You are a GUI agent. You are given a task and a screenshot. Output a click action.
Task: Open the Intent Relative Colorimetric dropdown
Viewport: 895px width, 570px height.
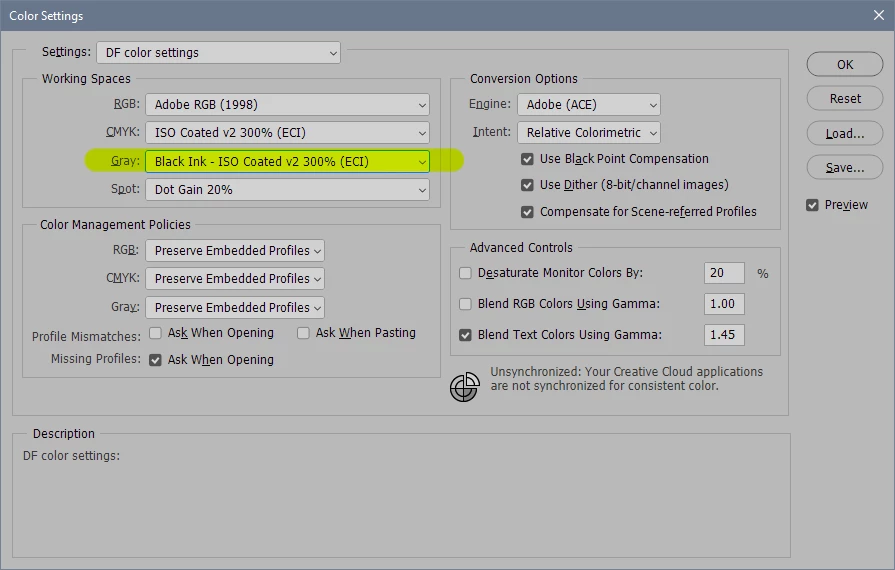tap(588, 132)
